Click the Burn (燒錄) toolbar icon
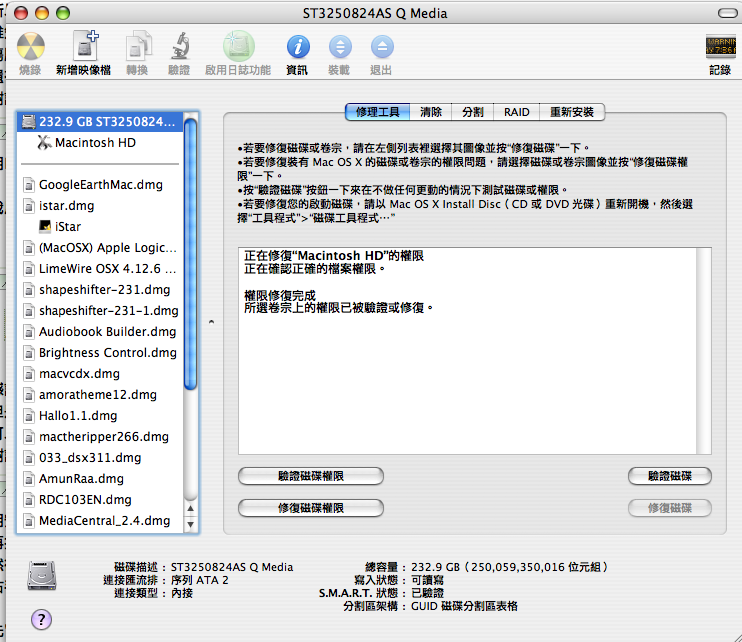The width and height of the screenshot is (742, 642). [x=30, y=47]
